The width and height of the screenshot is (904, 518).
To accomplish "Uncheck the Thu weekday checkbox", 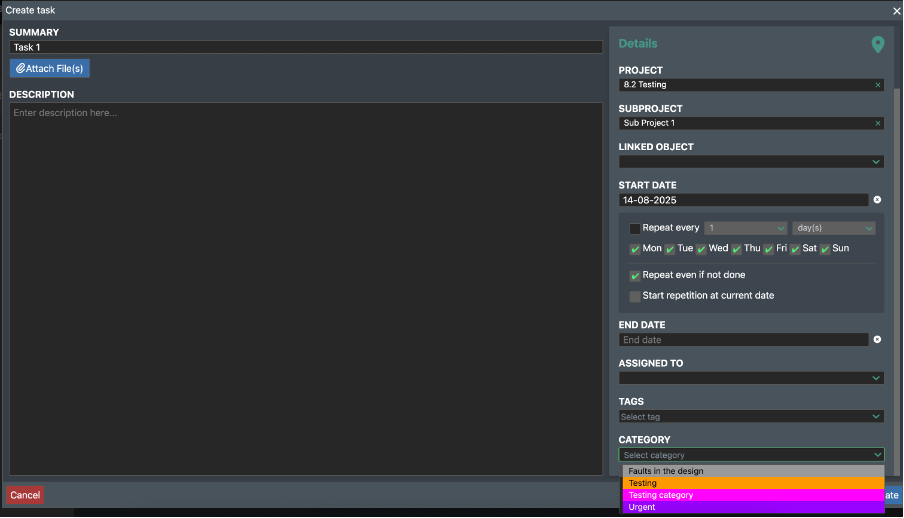I will point(736,249).
